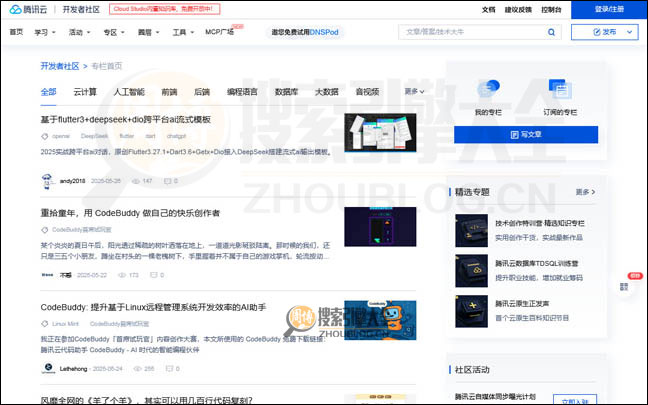The image size is (648, 405).
Task: Open 腾讯云数据库TDSQL训练营 topic thumbnail
Action: (472, 271)
